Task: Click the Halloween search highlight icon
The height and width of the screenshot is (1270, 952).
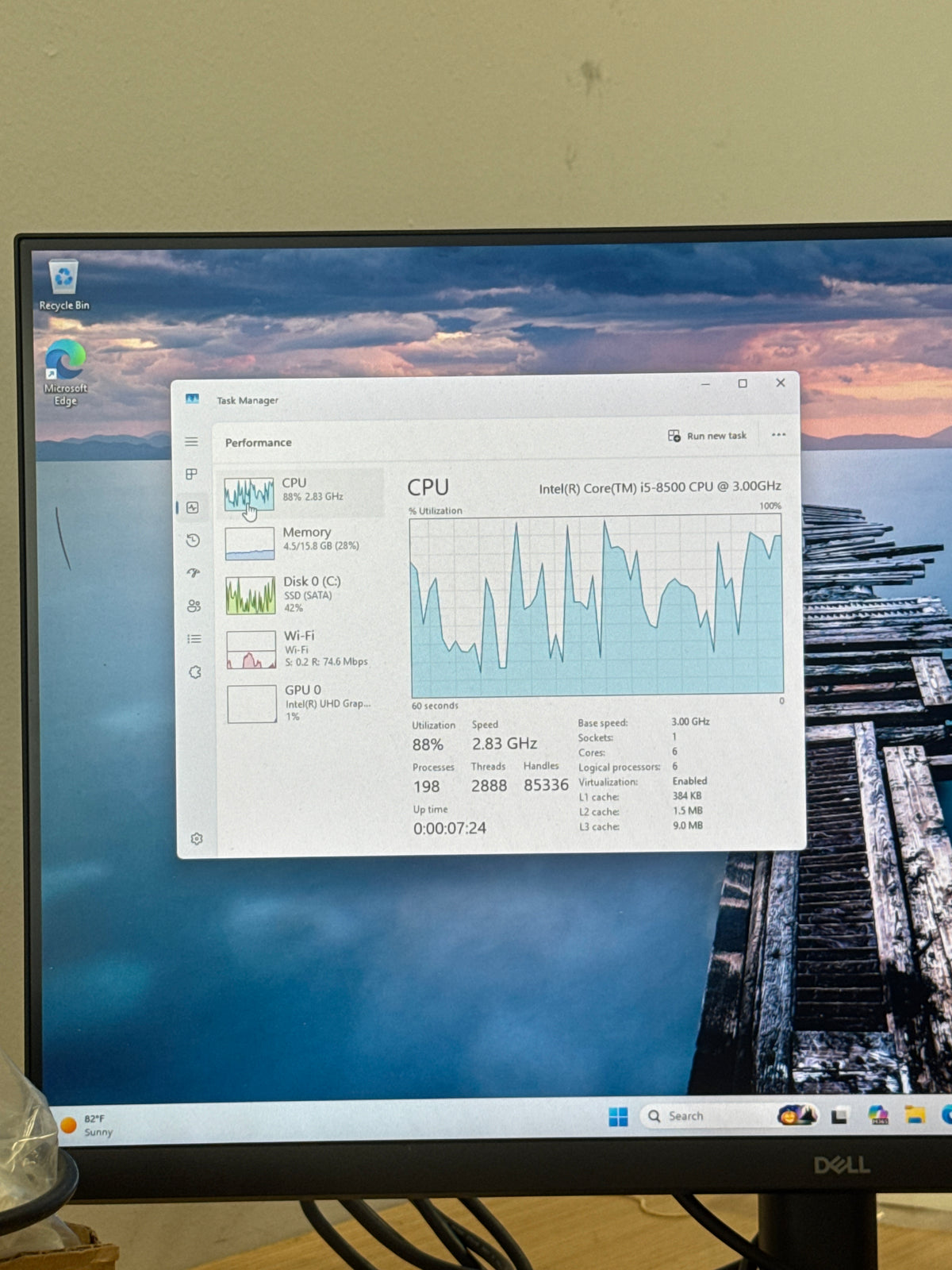Action: tap(797, 1116)
